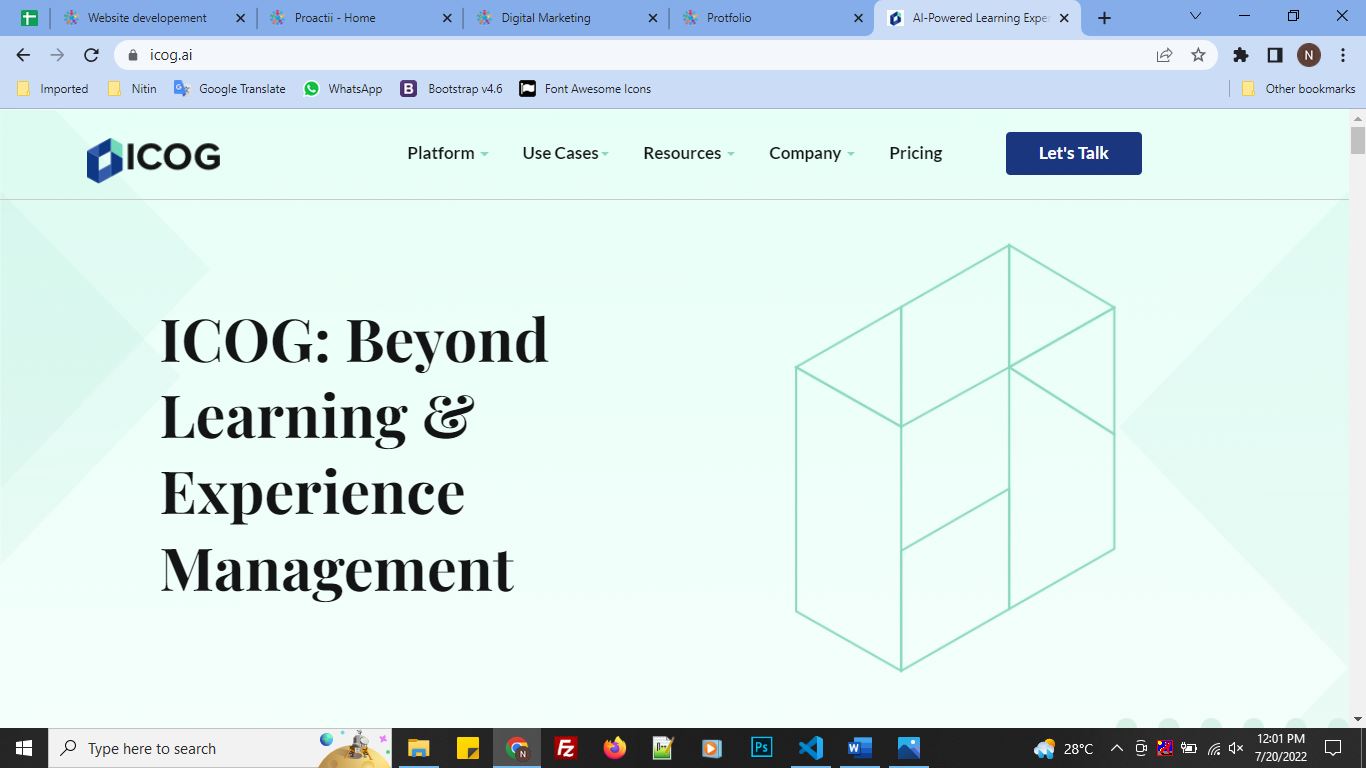Click the ICOG logo in the header
Viewport: 1366px width, 768px height.
153,159
